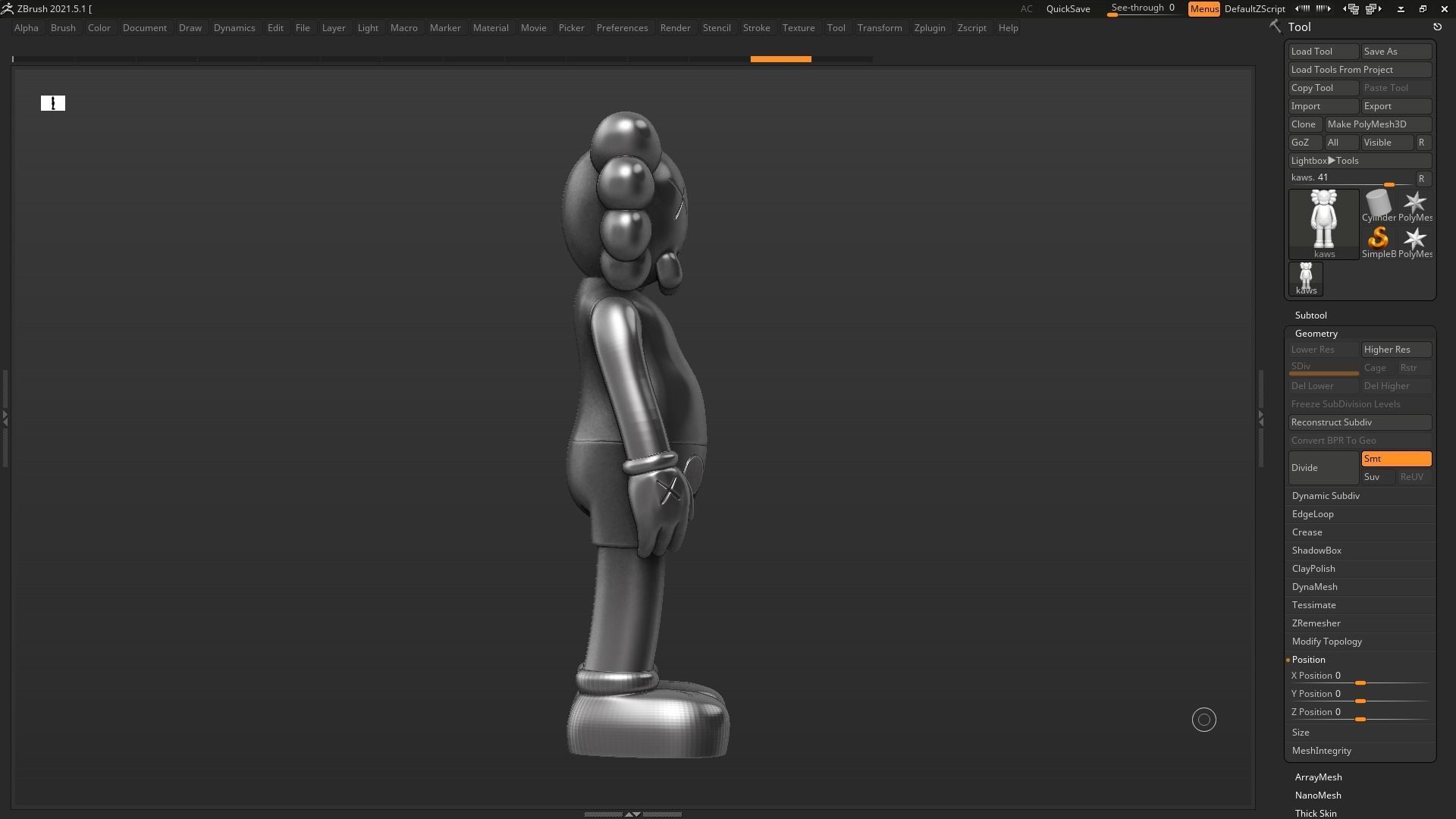Open Lightbox Tools button
Image resolution: width=1456 pixels, height=819 pixels.
pyautogui.click(x=1360, y=161)
